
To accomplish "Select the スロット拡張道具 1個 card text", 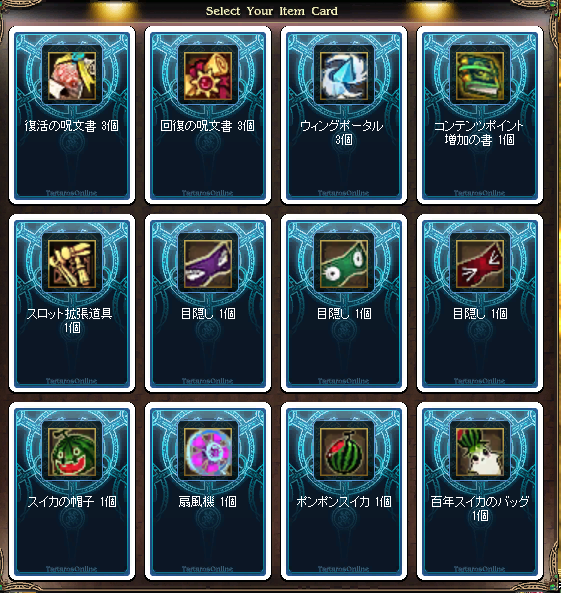I will click(70, 321).
